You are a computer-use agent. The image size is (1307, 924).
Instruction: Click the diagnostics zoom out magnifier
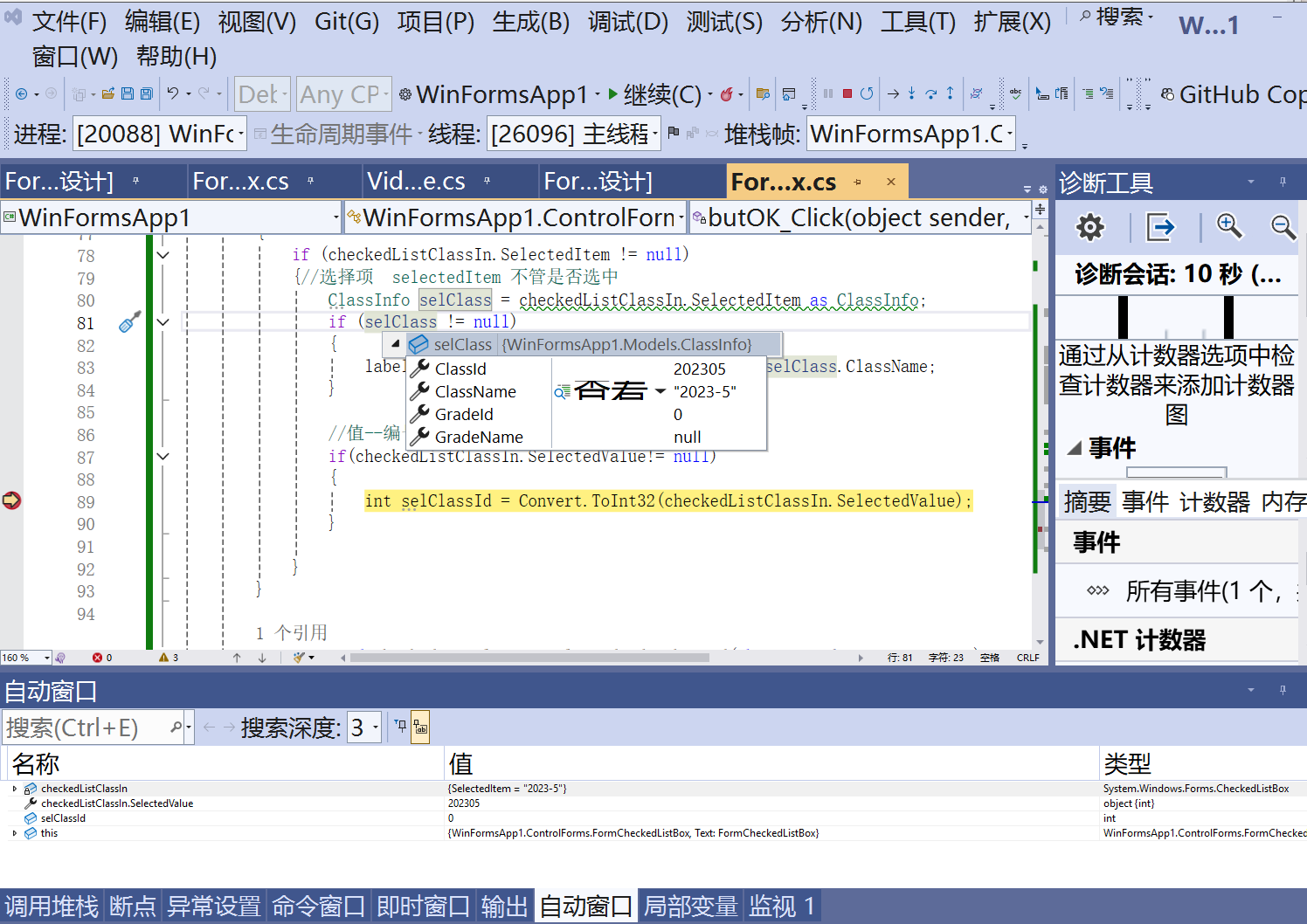coord(1283,226)
